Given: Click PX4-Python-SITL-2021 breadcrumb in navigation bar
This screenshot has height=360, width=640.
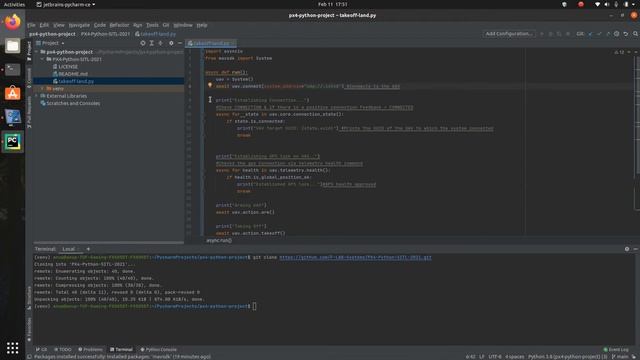Looking at the screenshot, I should tap(105, 34).
